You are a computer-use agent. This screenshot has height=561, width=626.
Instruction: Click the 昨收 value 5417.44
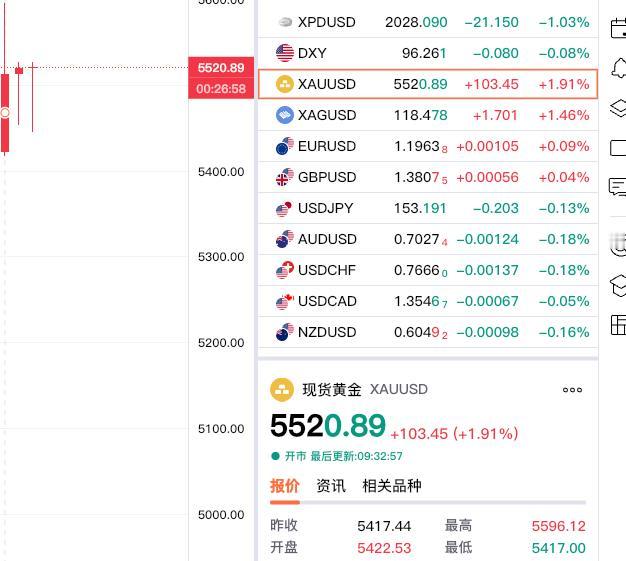coord(384,526)
